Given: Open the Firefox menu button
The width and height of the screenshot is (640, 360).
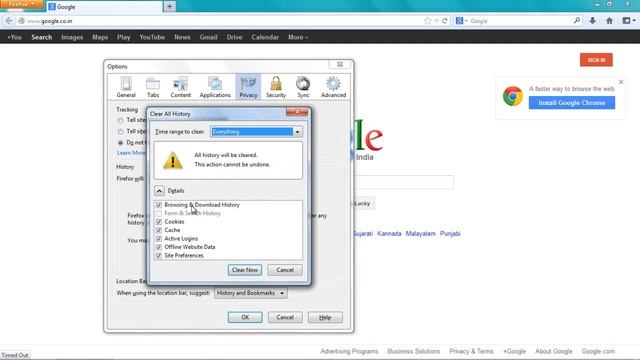Looking at the screenshot, I should (21, 4).
